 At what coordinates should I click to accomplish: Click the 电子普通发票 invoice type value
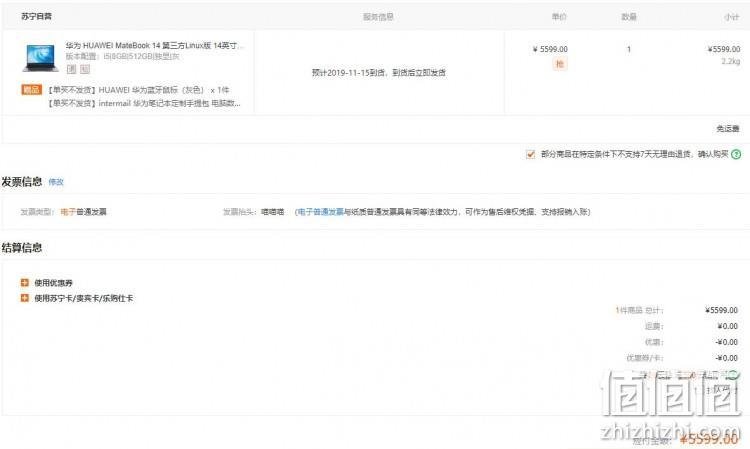(x=84, y=211)
